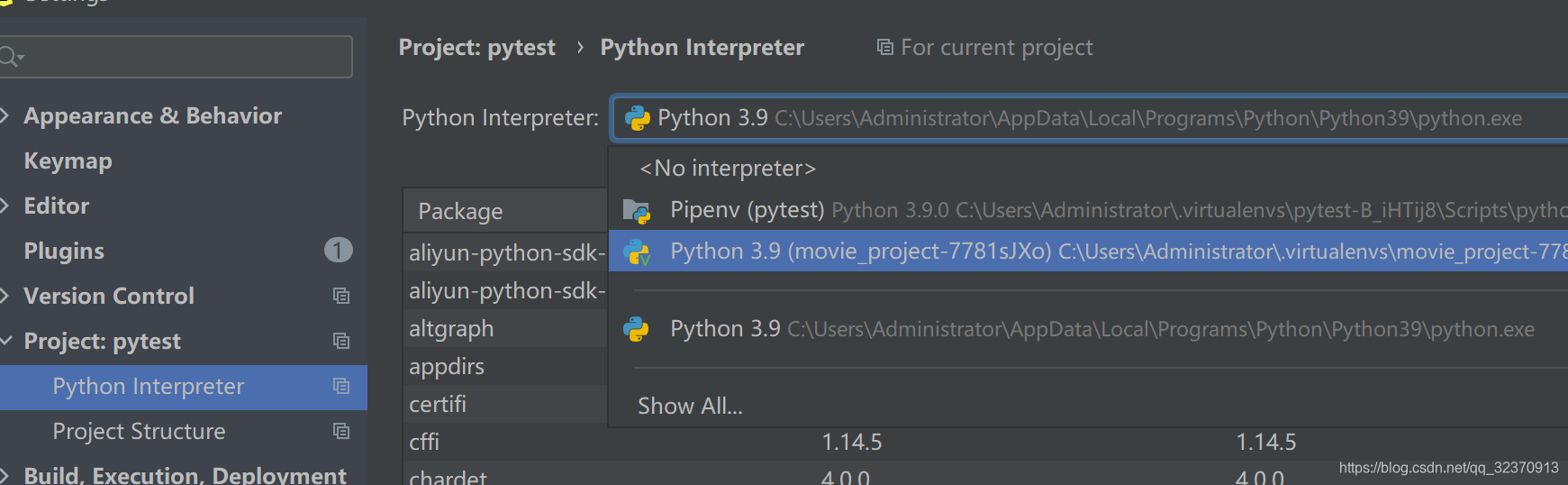
Task: Choose <No interpreter> option
Action: coord(728,169)
